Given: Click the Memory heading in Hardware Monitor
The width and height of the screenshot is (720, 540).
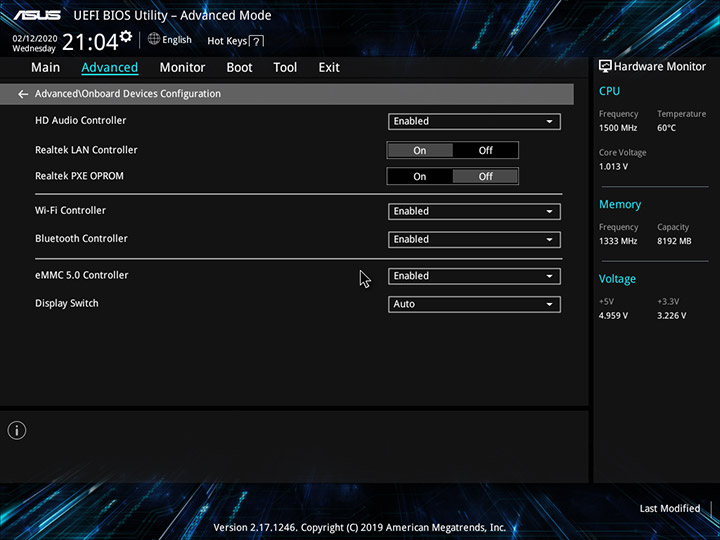Looking at the screenshot, I should coord(620,204).
